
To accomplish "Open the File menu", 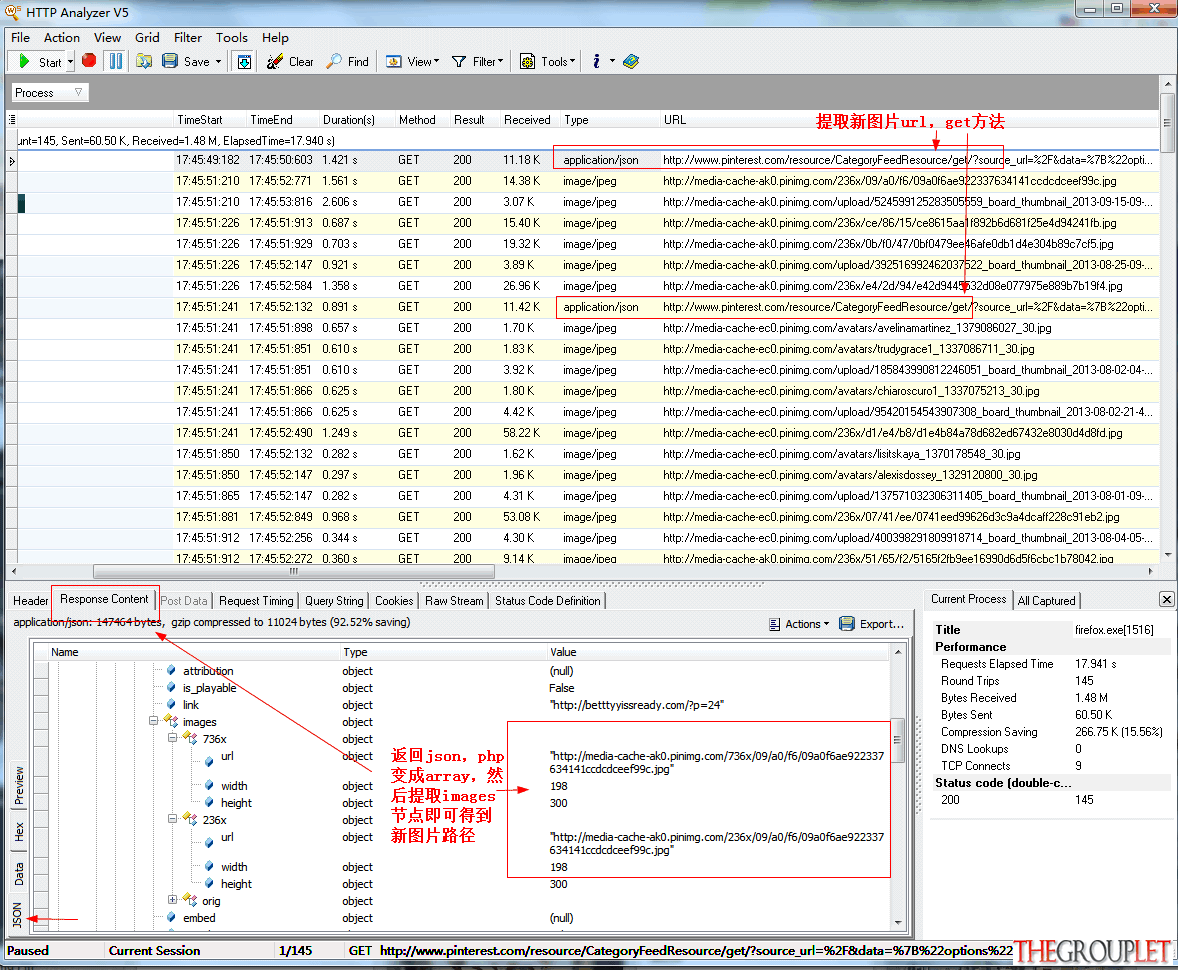I will click(20, 38).
